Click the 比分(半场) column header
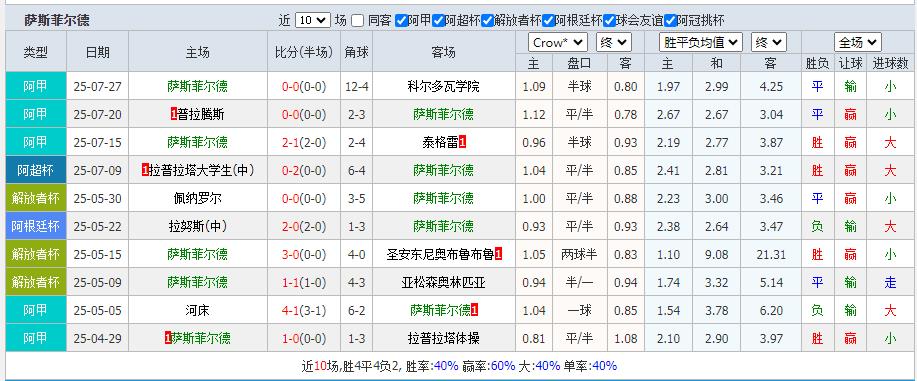 [304, 52]
